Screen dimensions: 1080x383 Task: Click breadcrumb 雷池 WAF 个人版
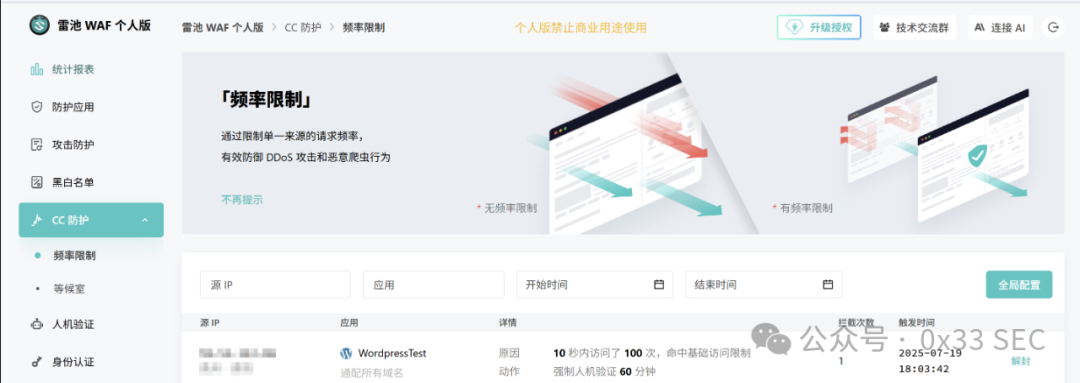[x=222, y=28]
